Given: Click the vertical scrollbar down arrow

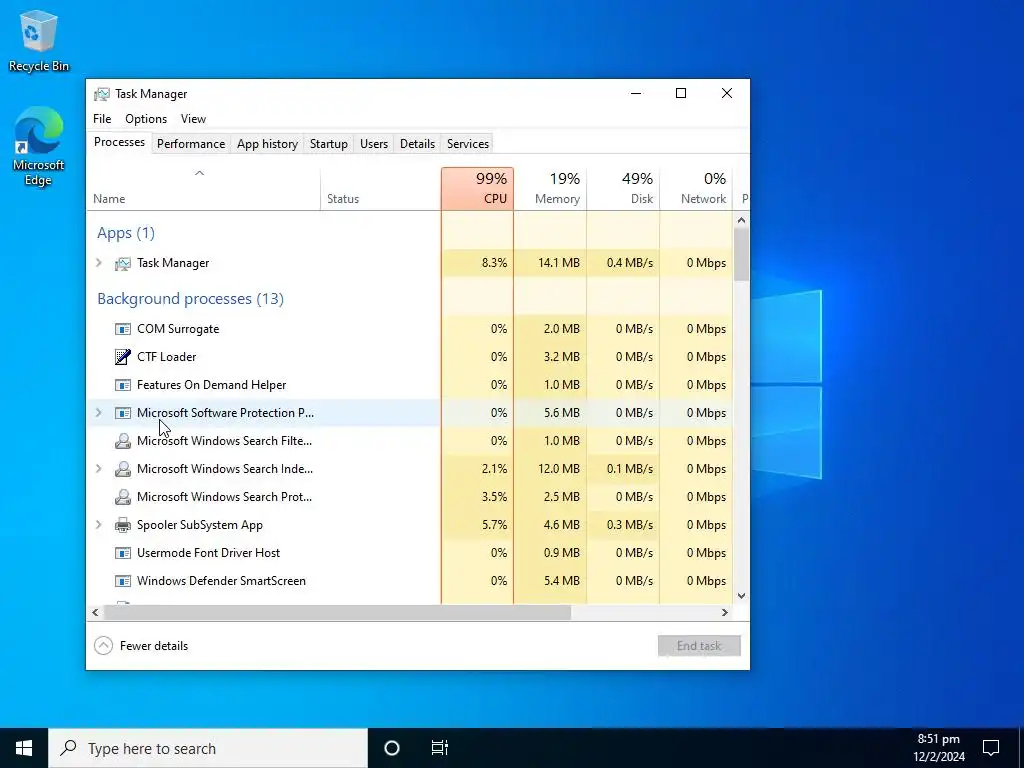Looking at the screenshot, I should [x=741, y=596].
